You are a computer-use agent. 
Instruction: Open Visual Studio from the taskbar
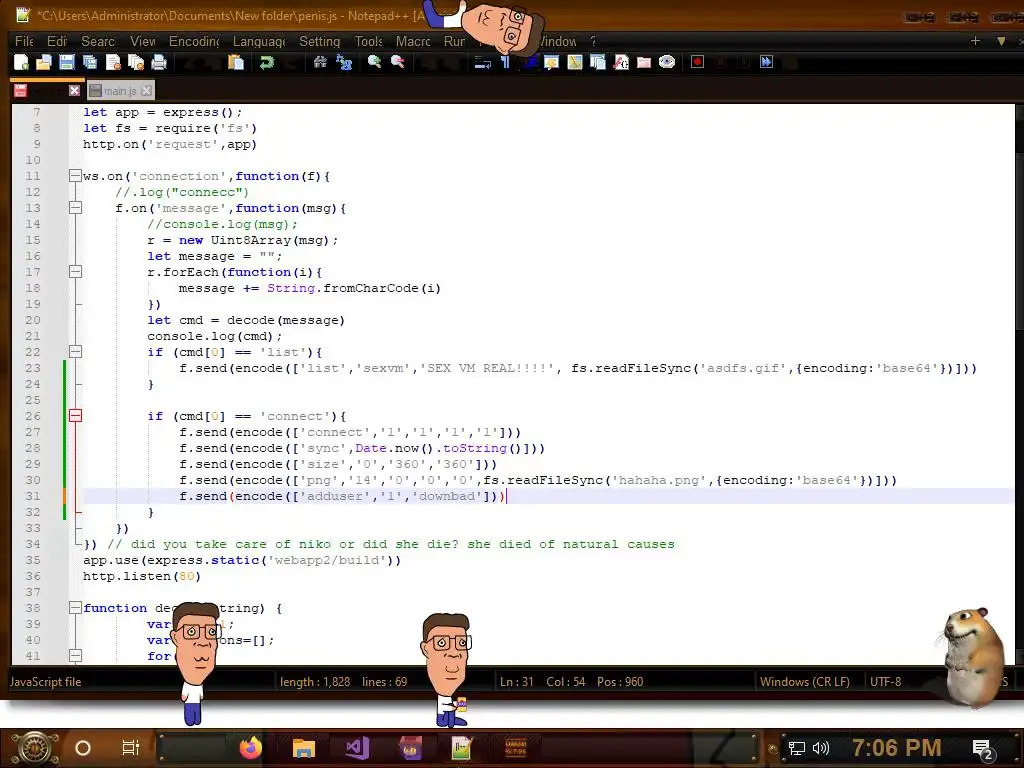coord(357,748)
